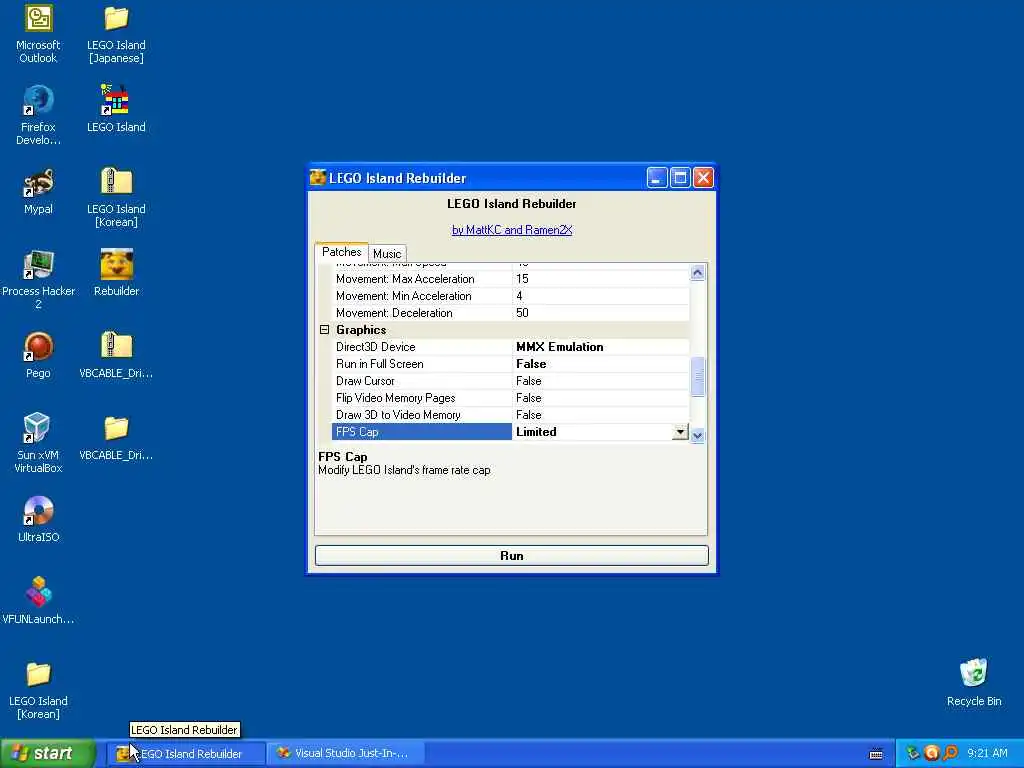The width and height of the screenshot is (1024, 768).
Task: Select the Patches tab
Action: pyautogui.click(x=342, y=251)
